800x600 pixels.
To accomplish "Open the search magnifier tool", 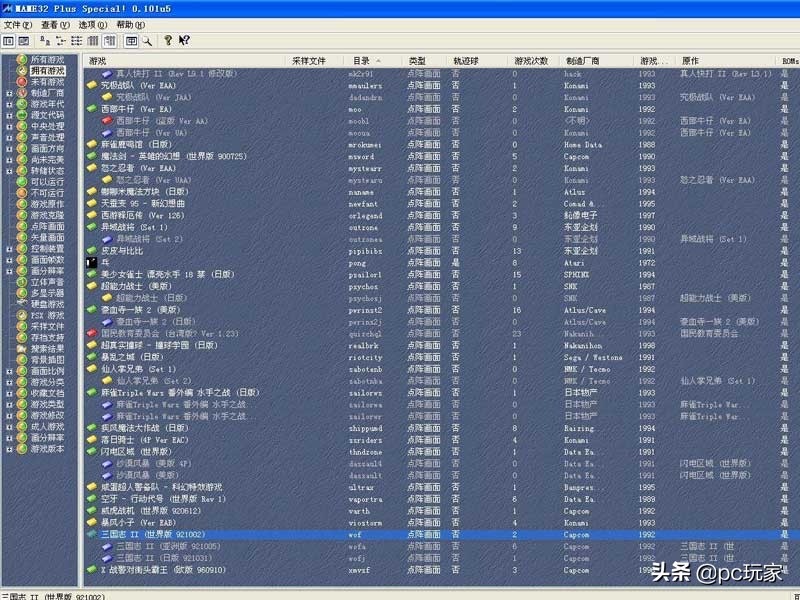I will tap(146, 41).
